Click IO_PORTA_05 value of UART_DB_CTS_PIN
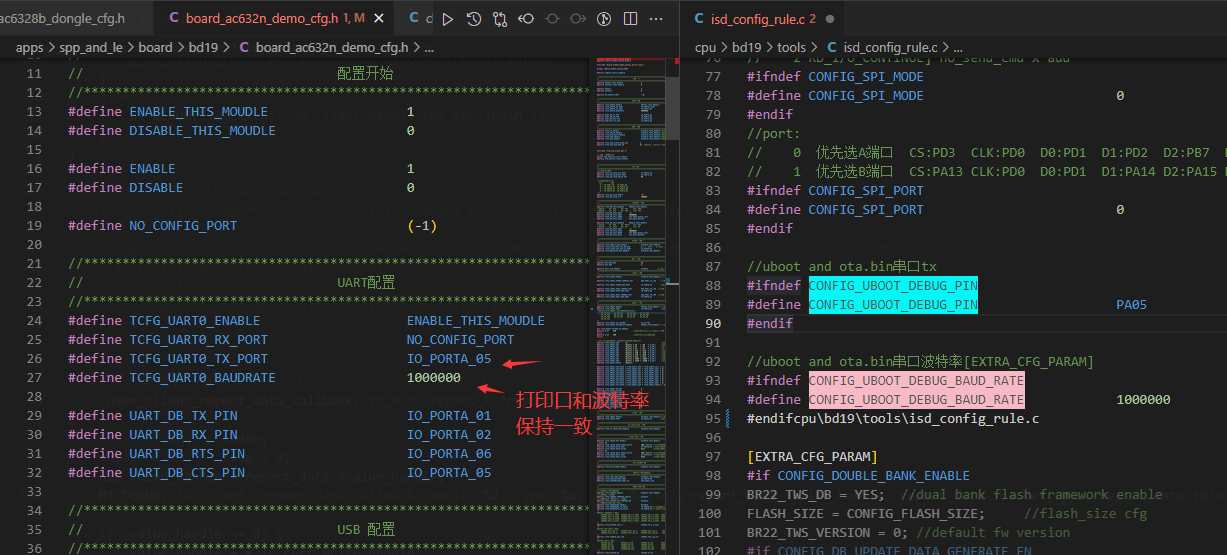Viewport: 1227px width, 555px height. tap(449, 472)
